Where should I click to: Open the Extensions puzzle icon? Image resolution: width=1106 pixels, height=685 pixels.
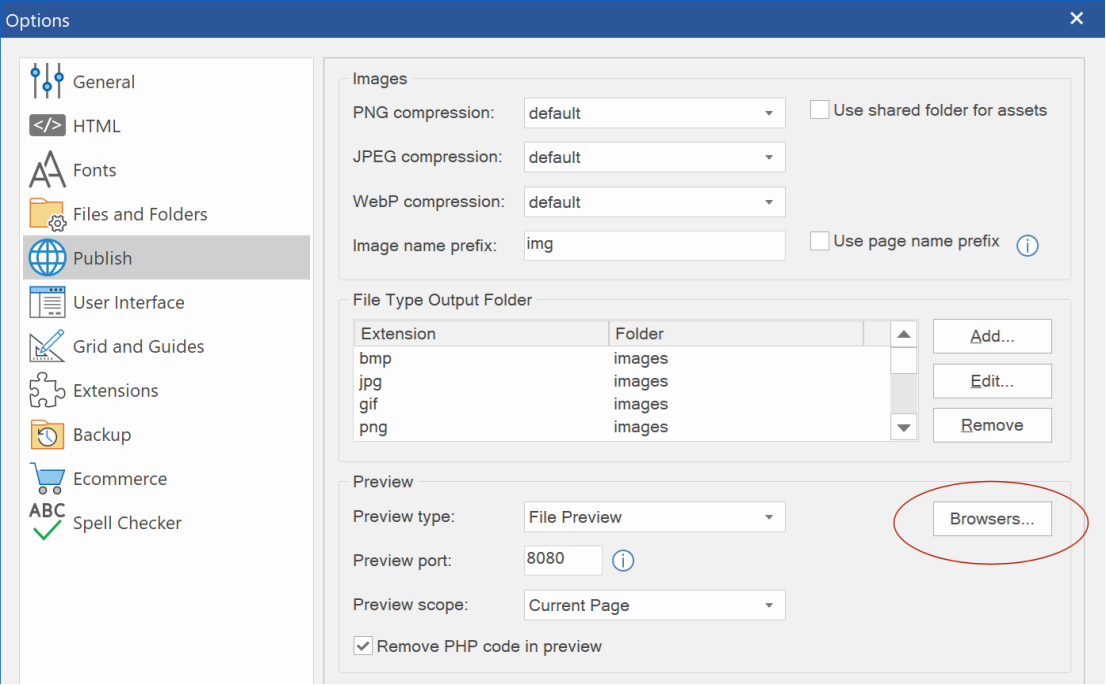point(47,391)
